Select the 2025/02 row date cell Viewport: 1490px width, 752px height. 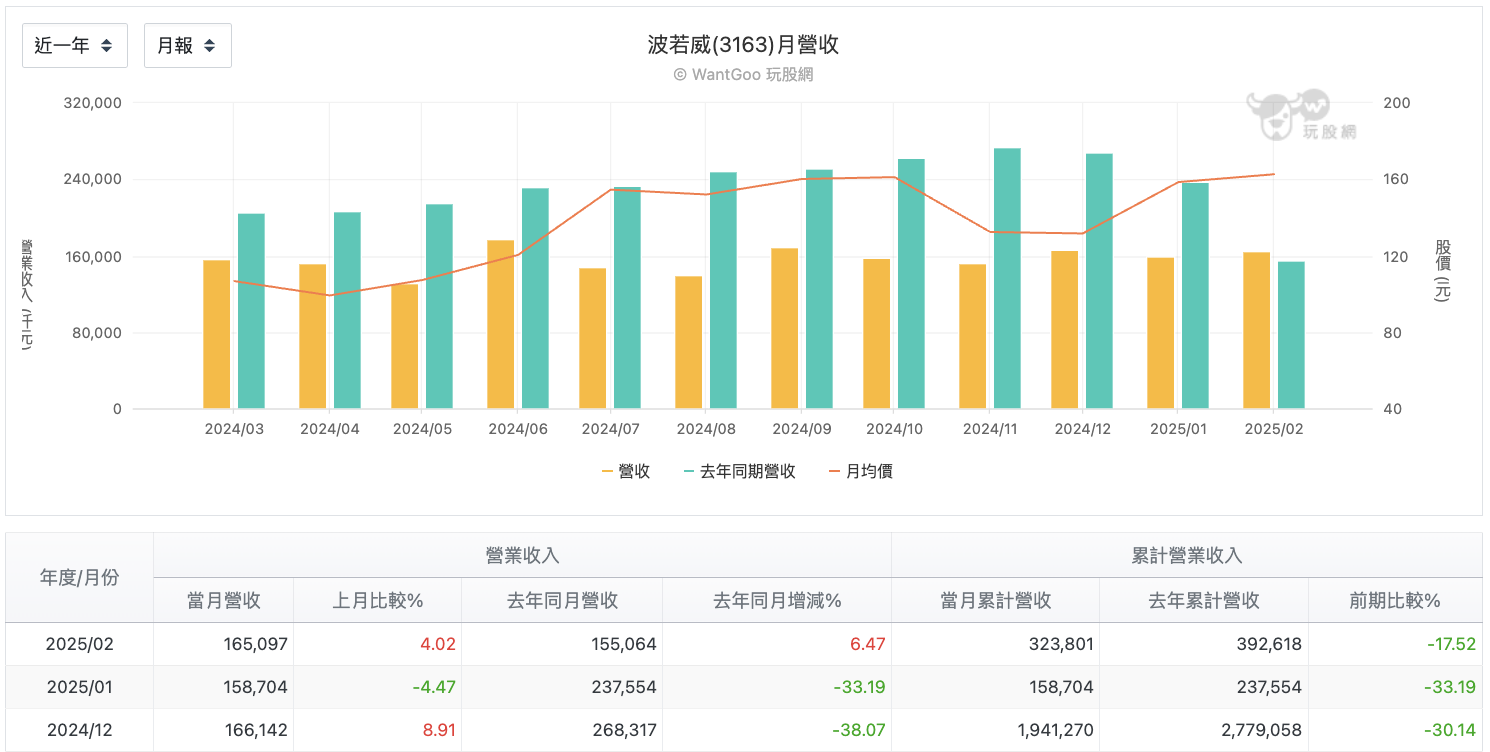point(80,644)
